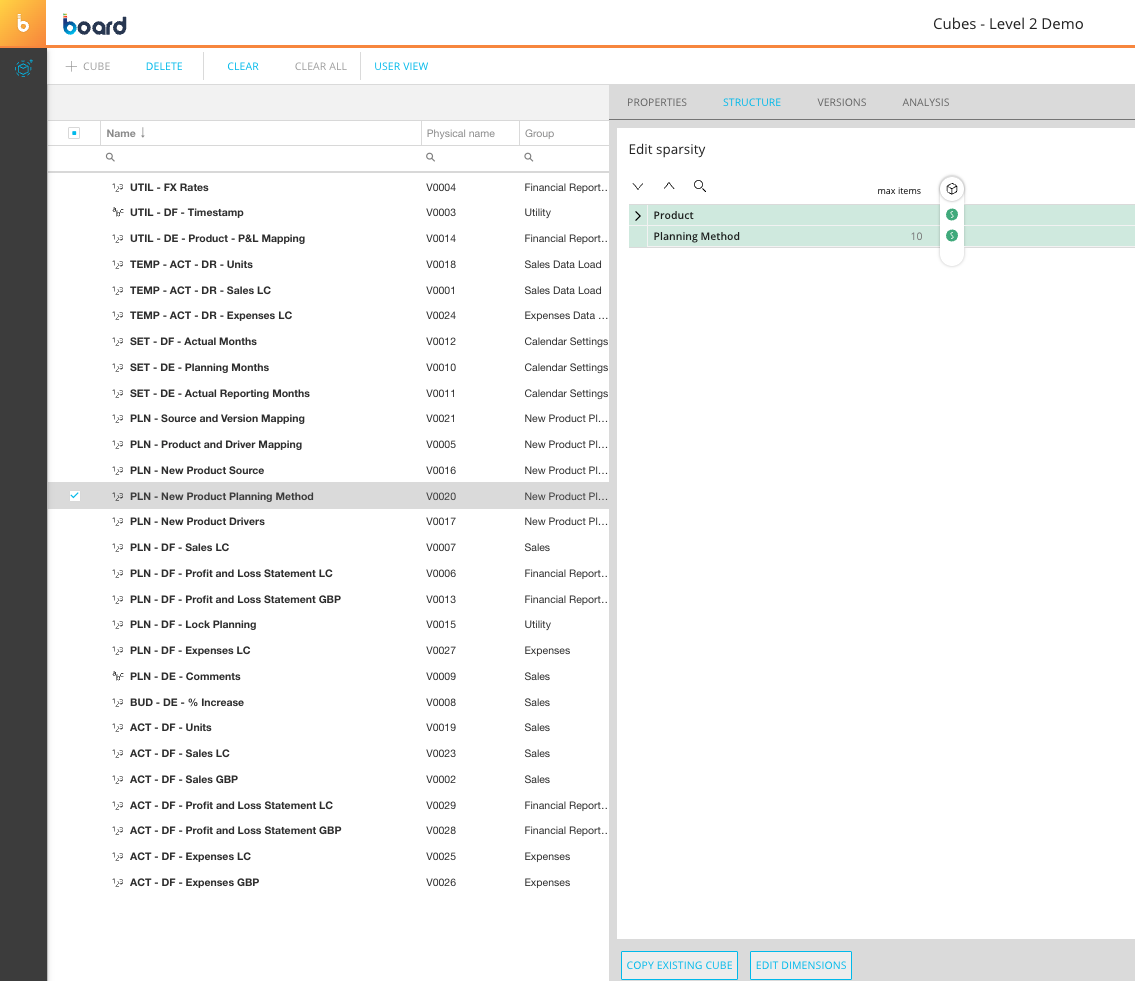1135x981 pixels.
Task: Click the type icon of SET - DE - Planning Months
Action: point(117,368)
